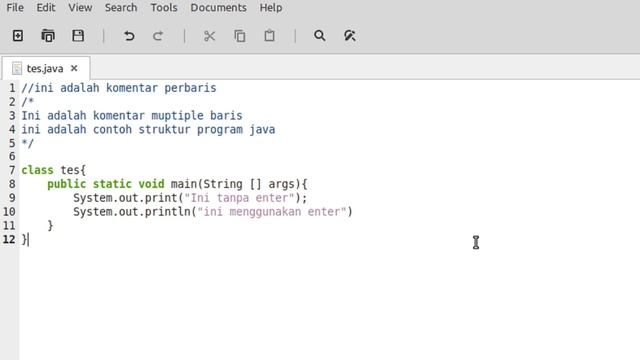The image size is (640, 360).
Task: Click the "class" keyword on line 7
Action: [37, 170]
